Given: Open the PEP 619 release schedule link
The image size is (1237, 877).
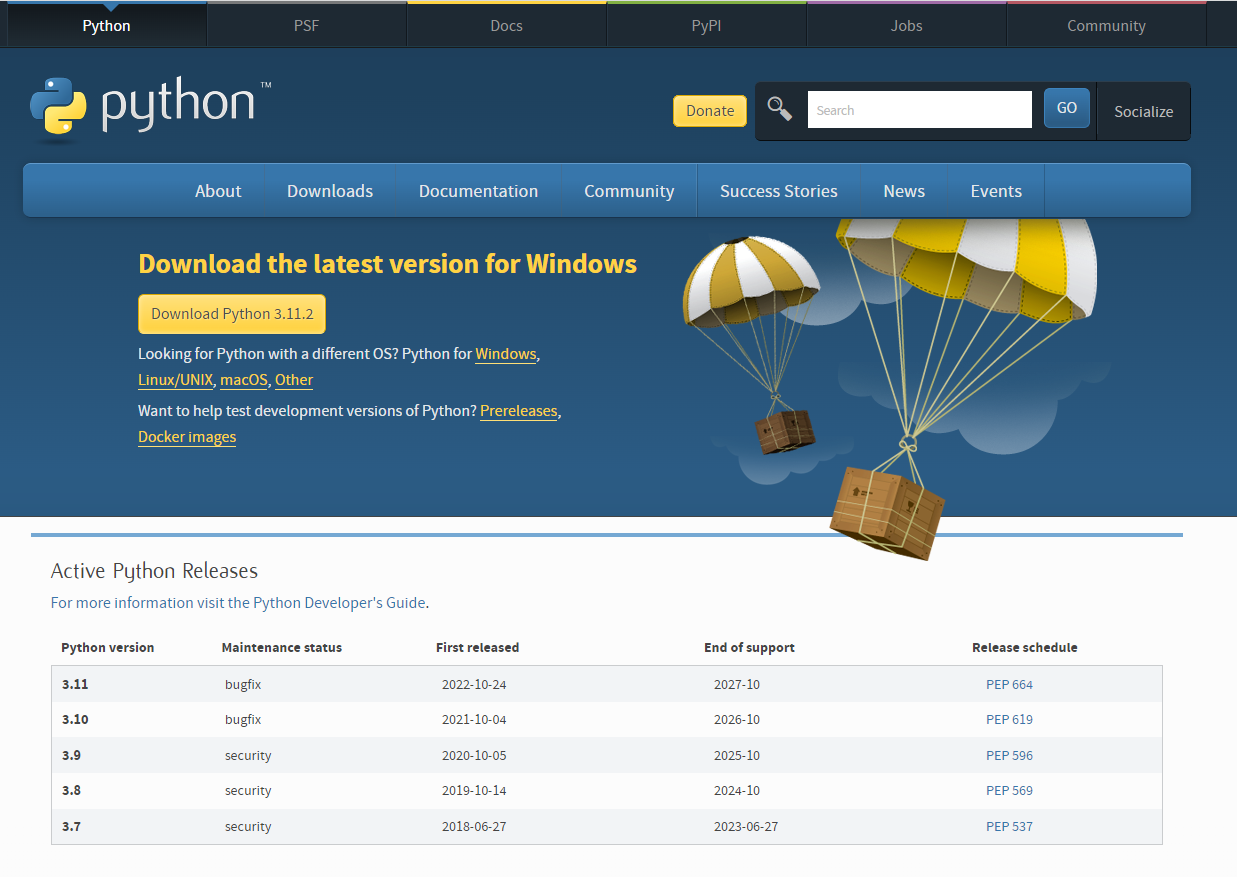Looking at the screenshot, I should [x=1009, y=720].
